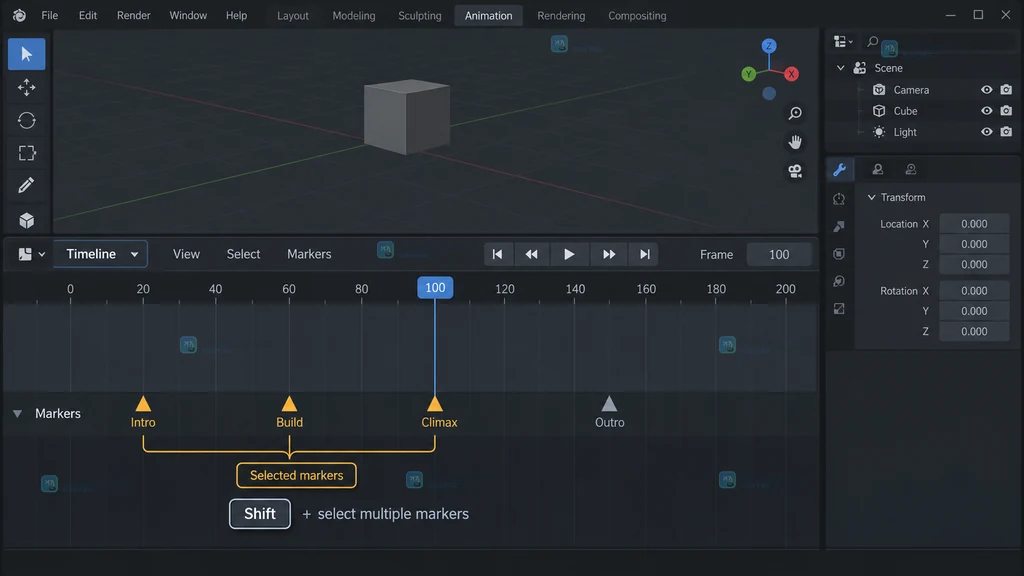Click the Rotation Z value field
The height and width of the screenshot is (576, 1024).
point(974,332)
